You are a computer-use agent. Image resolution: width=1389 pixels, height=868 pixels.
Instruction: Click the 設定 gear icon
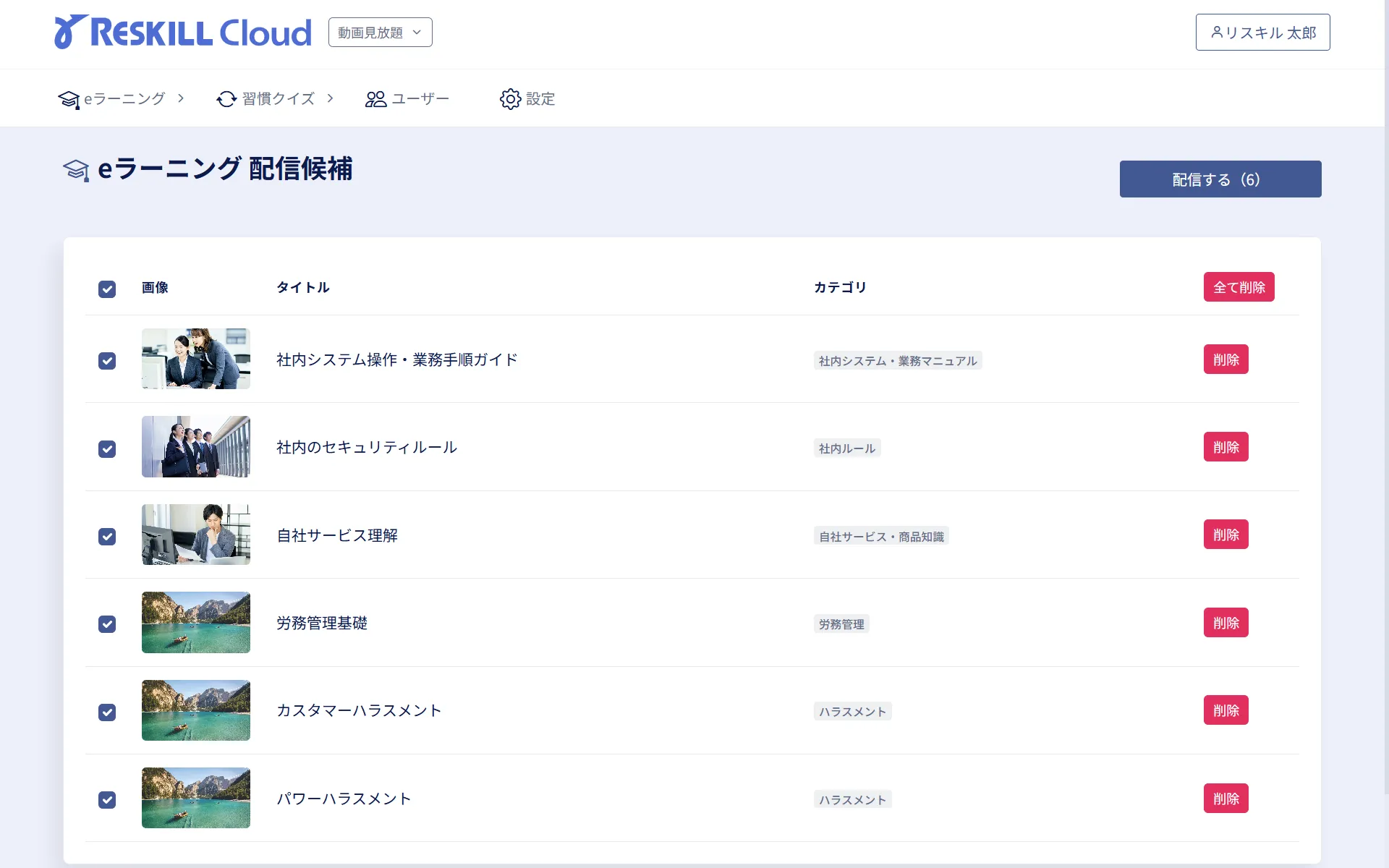click(510, 99)
